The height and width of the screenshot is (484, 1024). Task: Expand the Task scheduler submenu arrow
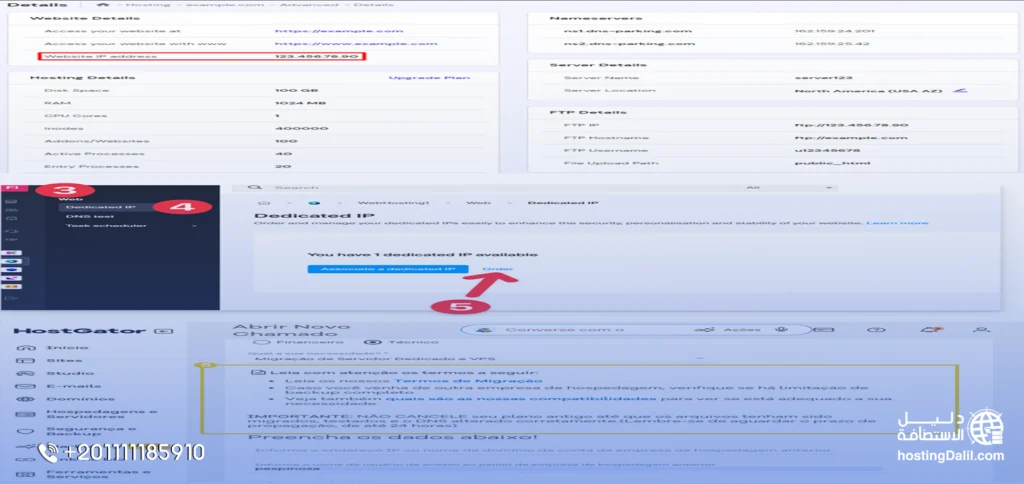194,226
